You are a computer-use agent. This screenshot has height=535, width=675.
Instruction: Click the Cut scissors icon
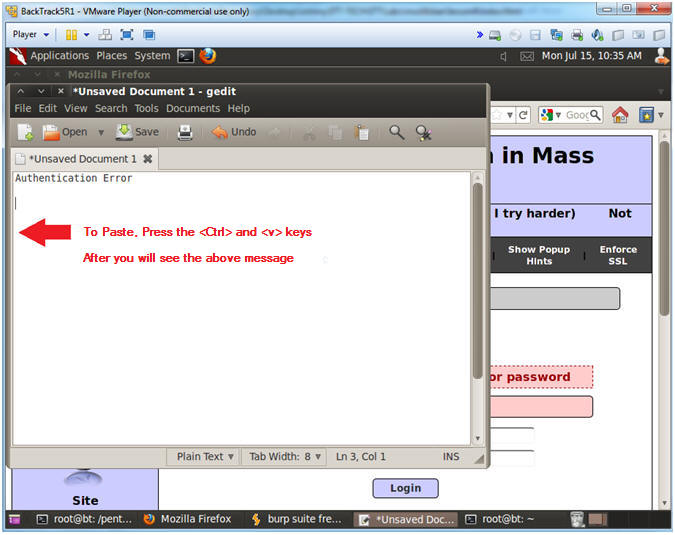pos(309,133)
